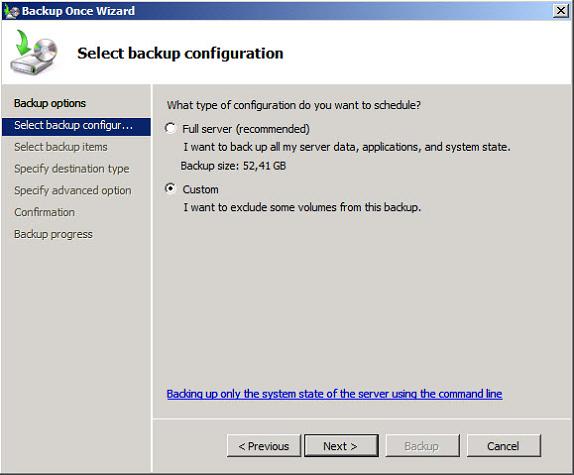Viewport: 574px width, 475px height.
Task: Choose the Custom backup radio option
Action: point(170,189)
